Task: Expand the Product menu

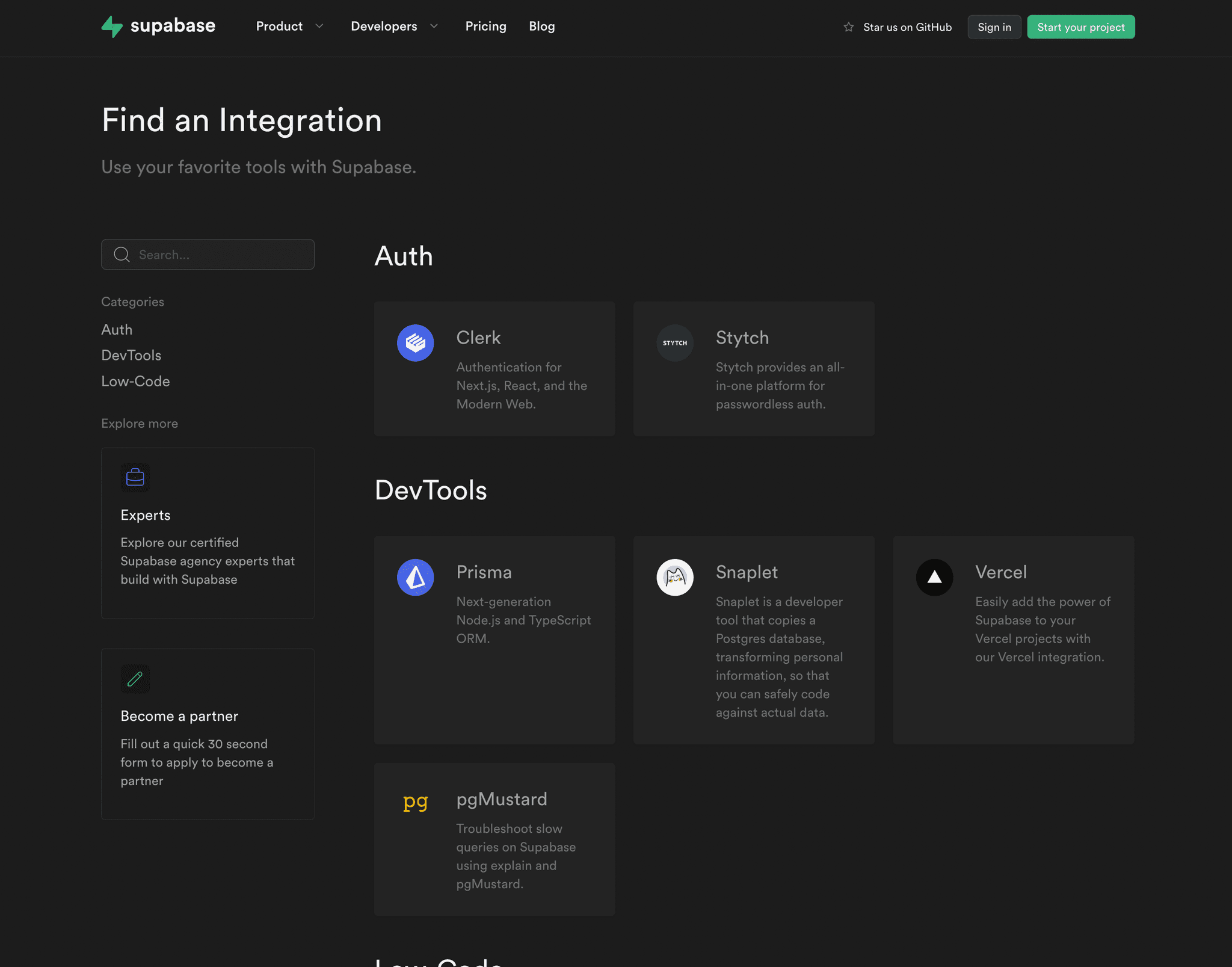Action: [x=279, y=26]
